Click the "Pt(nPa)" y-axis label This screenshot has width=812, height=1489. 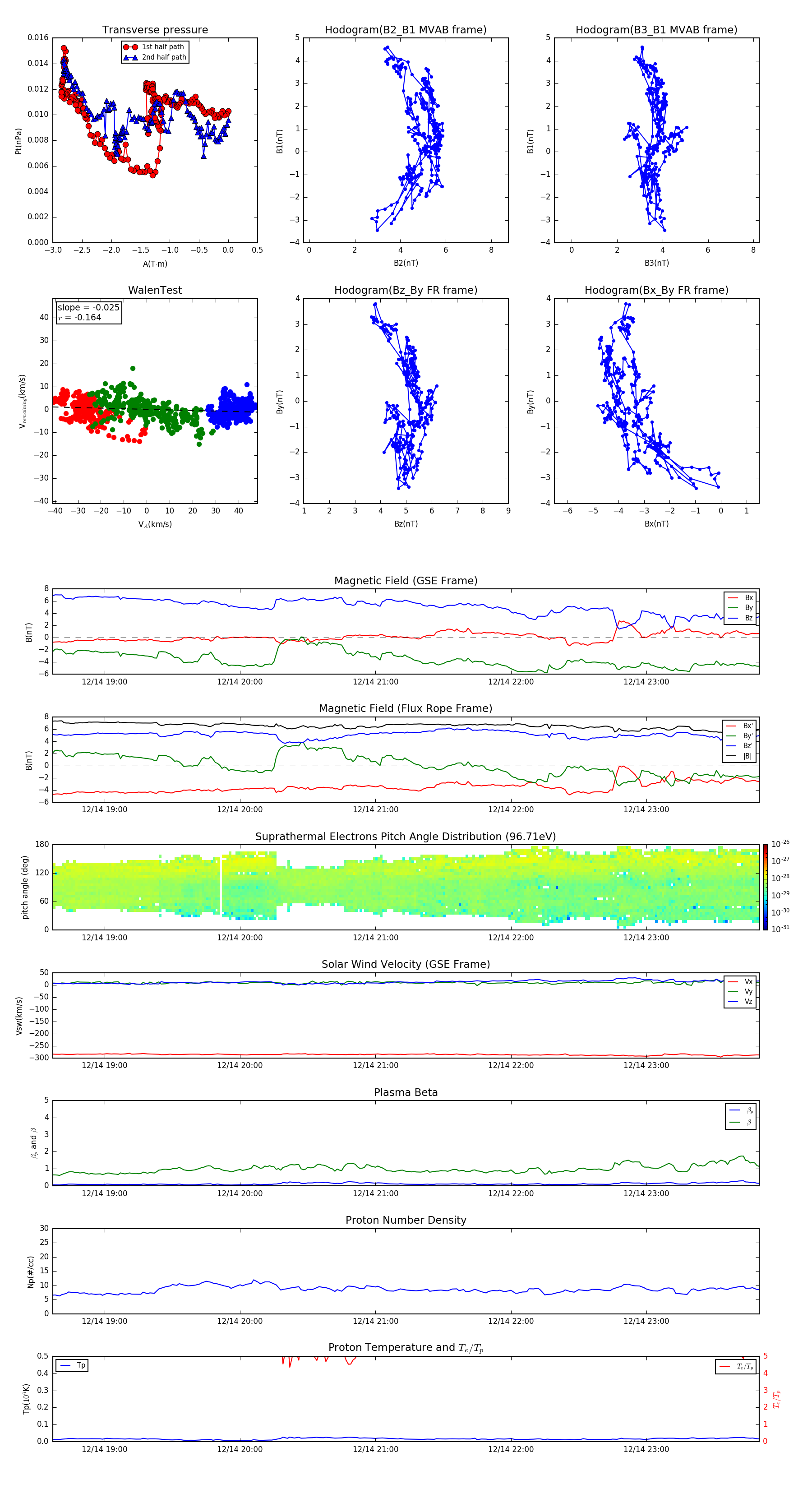coord(18,141)
